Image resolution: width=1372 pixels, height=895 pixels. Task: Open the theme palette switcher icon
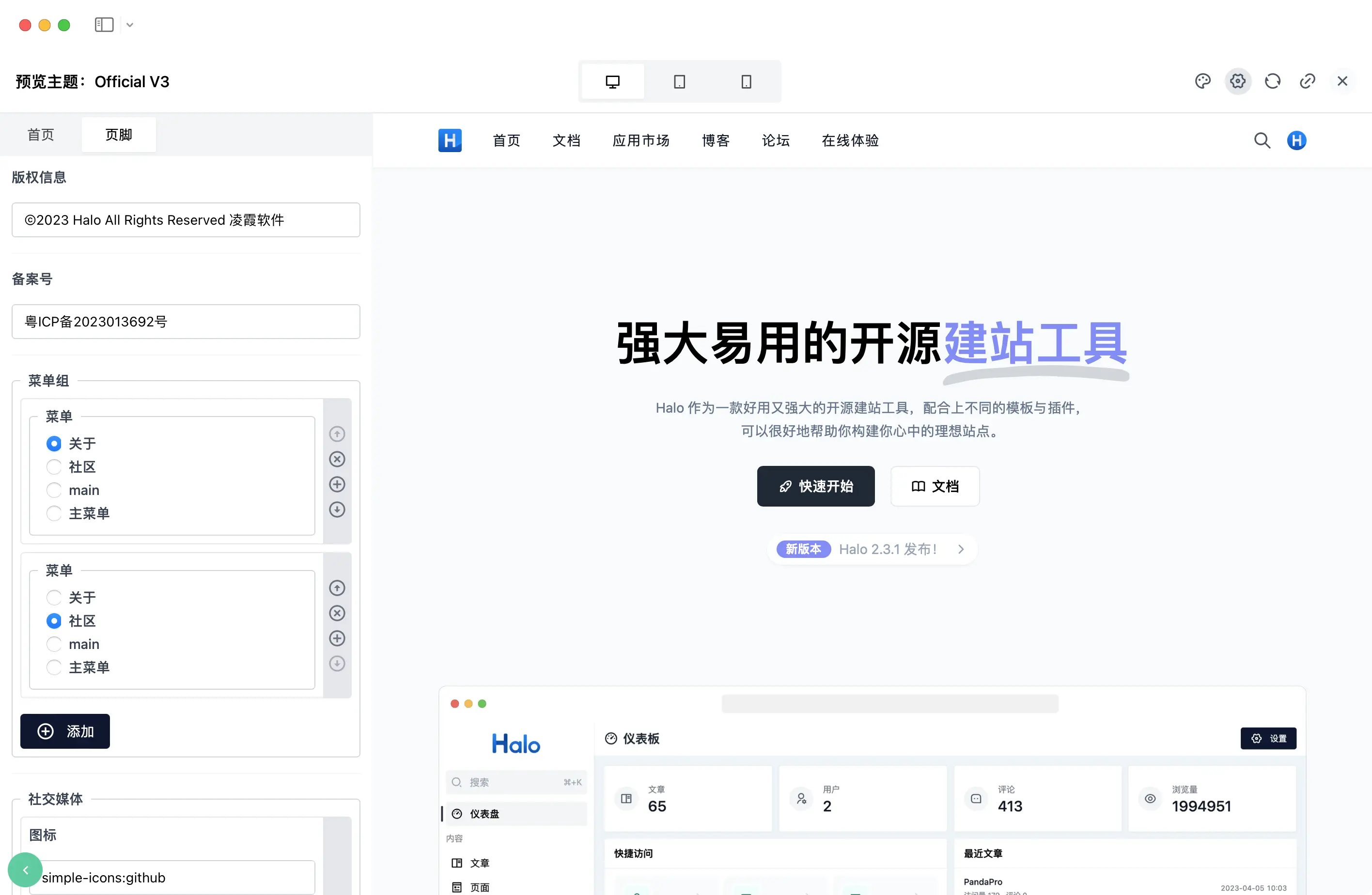pos(1203,81)
